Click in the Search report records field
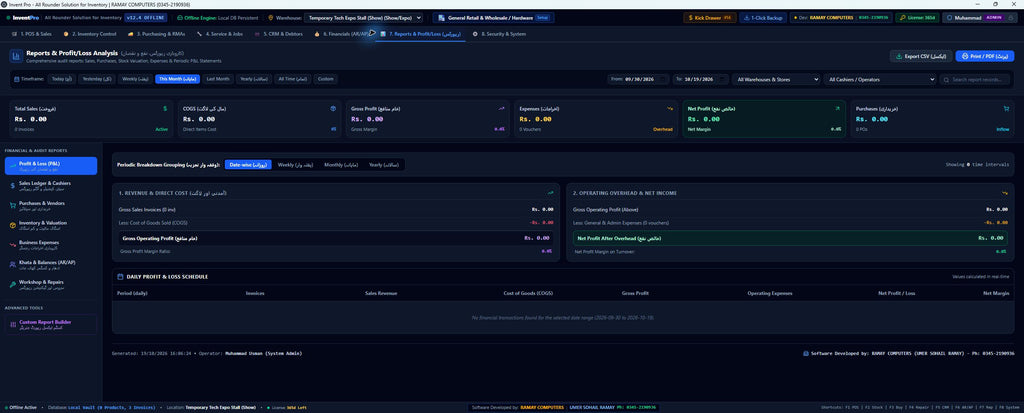Screen dimensions: 1024x413 click(x=974, y=79)
